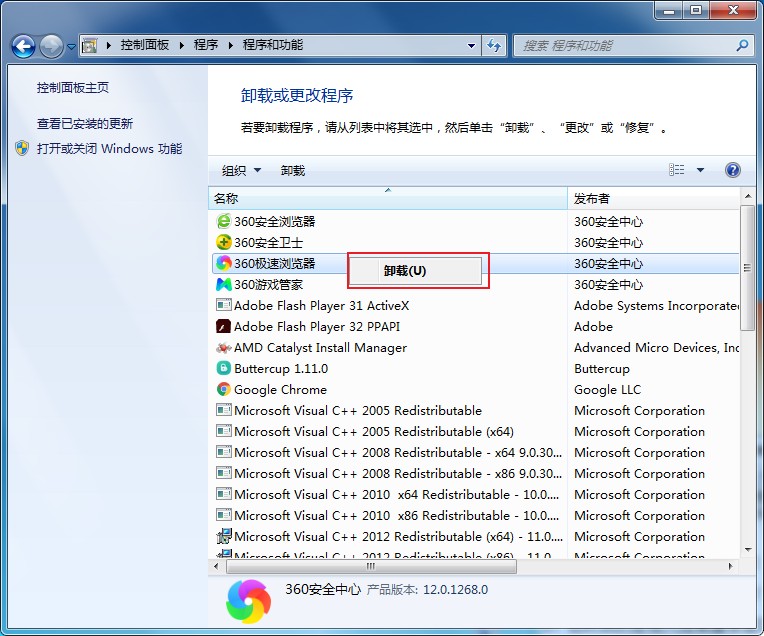Click horizontal scrollbar right arrow
764x636 pixels.
[x=730, y=566]
